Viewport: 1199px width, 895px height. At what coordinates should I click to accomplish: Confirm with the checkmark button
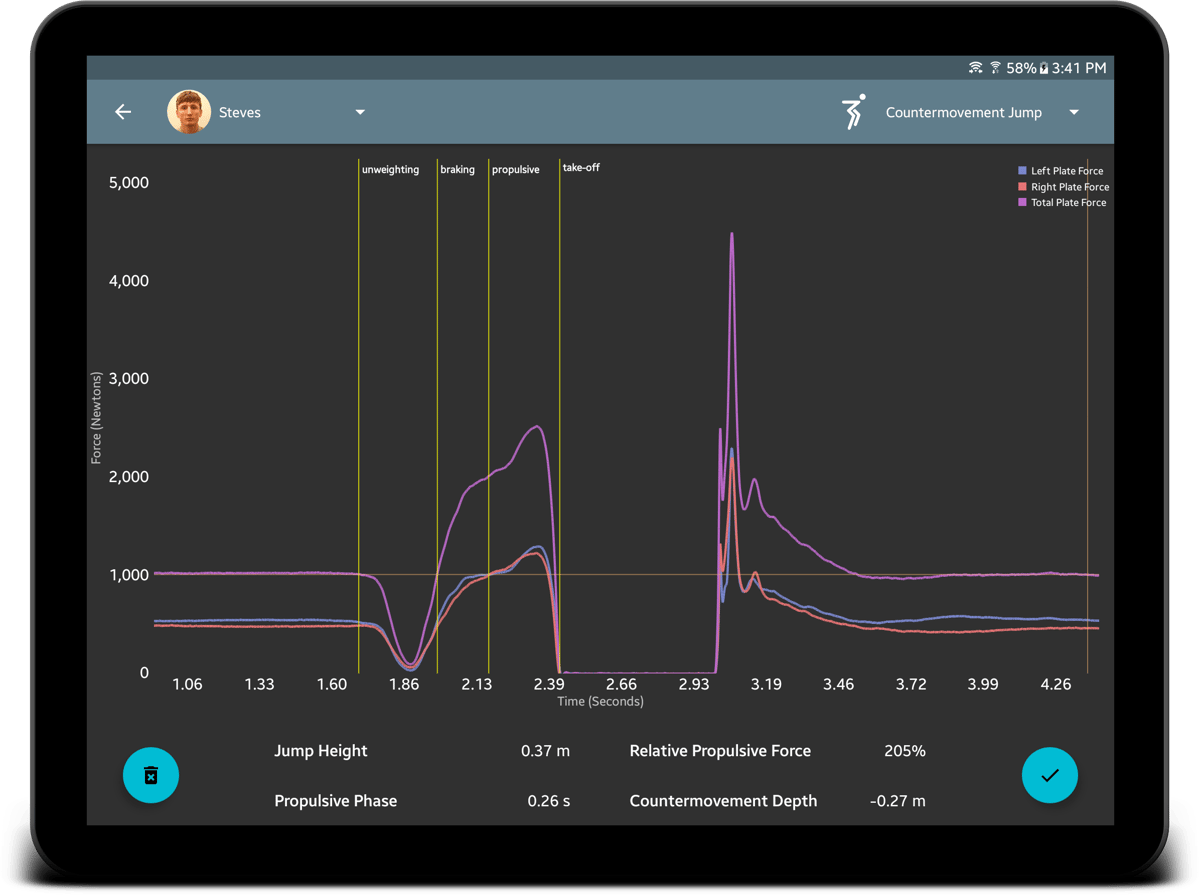[x=1049, y=775]
